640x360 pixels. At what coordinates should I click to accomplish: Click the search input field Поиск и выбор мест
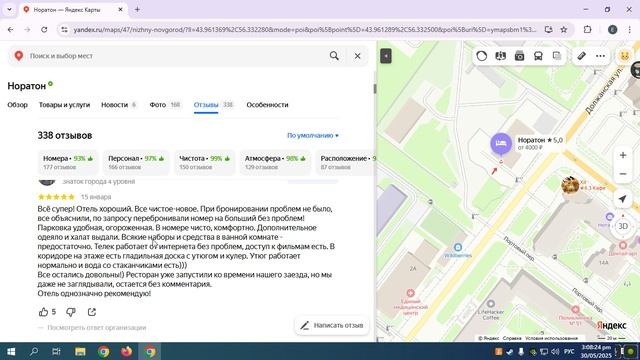click(x=176, y=56)
